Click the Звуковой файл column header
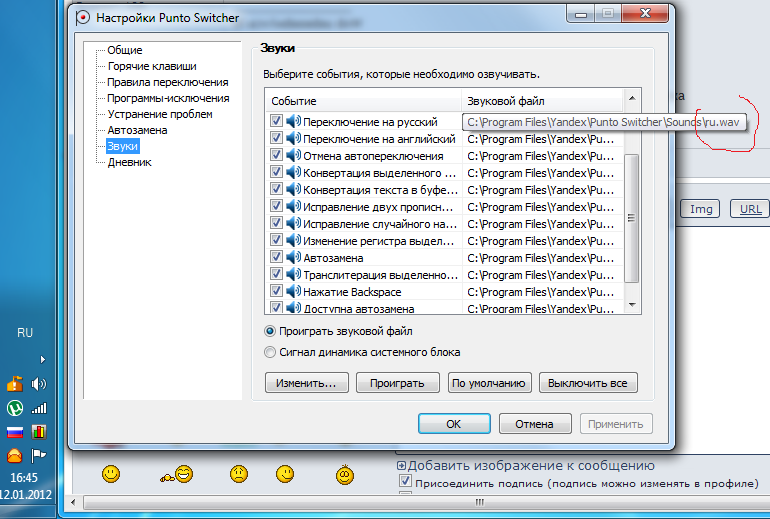The width and height of the screenshot is (770, 519). pyautogui.click(x=542, y=101)
